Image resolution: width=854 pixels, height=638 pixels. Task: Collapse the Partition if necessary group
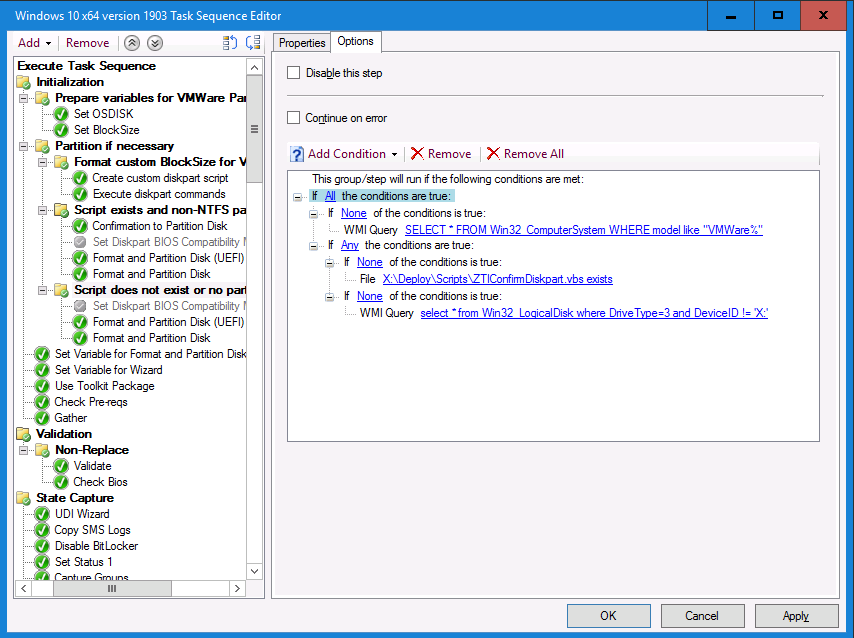click(23, 147)
